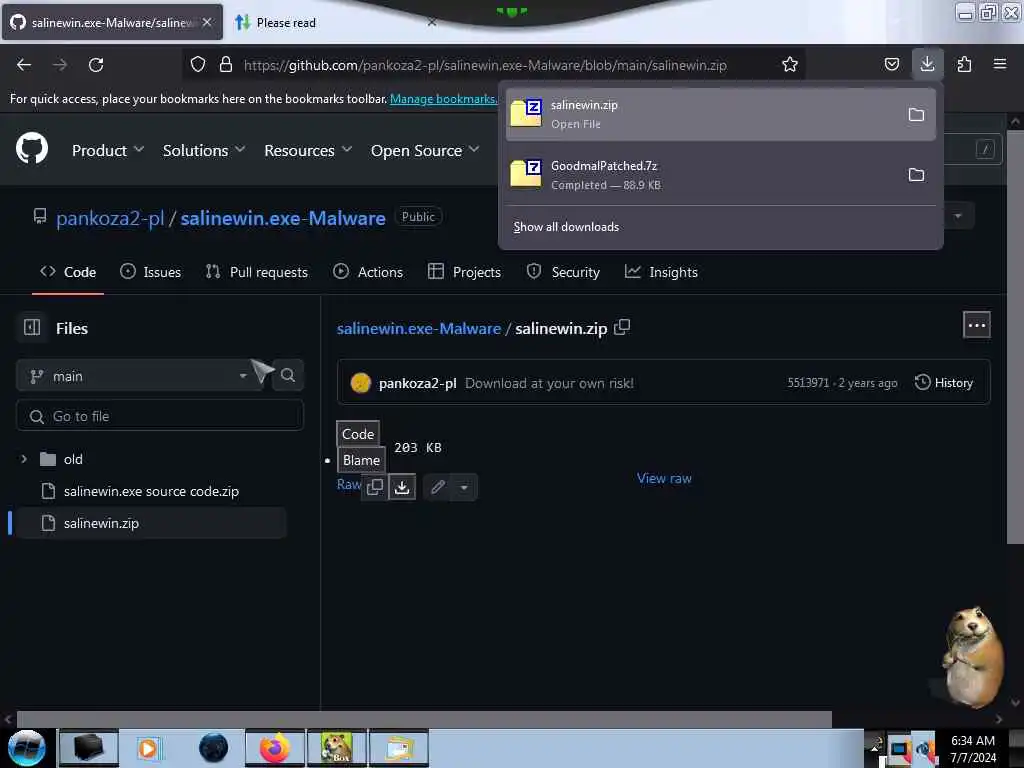Select salinewin.zip in file tree

tap(151, 523)
